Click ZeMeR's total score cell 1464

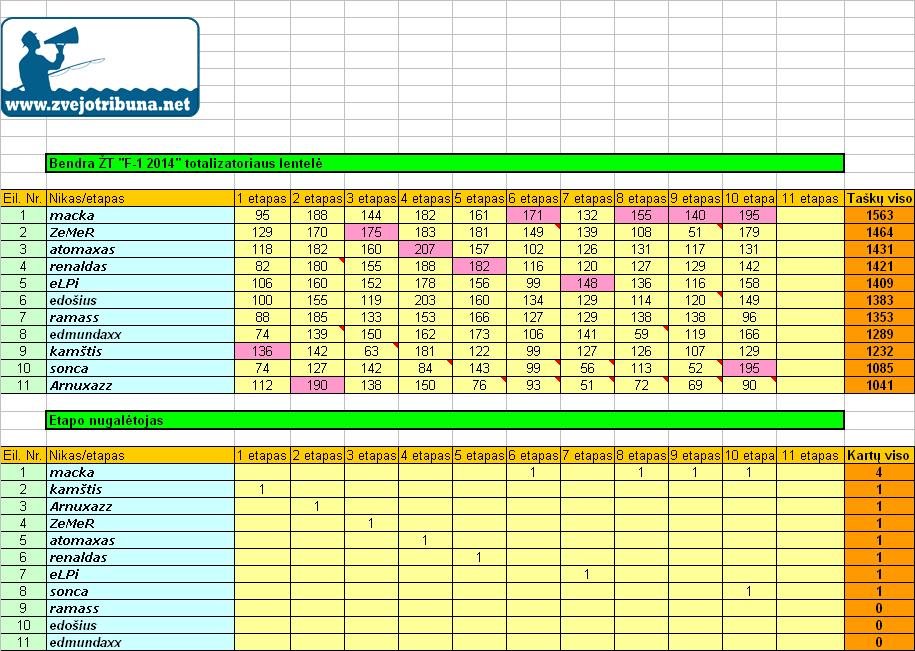(x=879, y=233)
